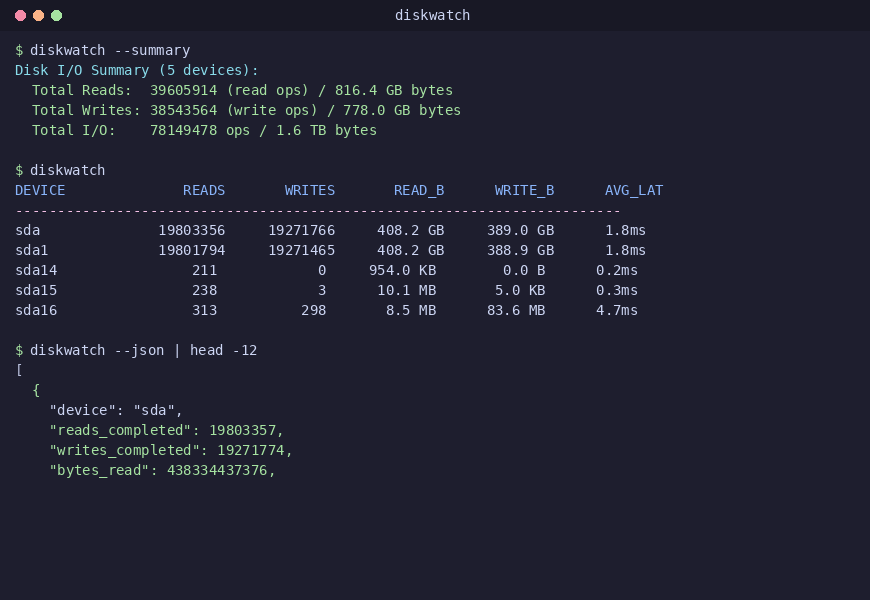Screen dimensions: 870x600
Task: Click the bytes_read value 438334437376
Action: 217,470
